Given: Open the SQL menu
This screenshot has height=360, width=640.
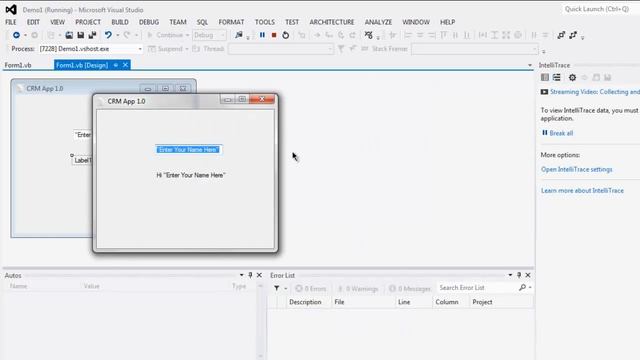Looking at the screenshot, I should pos(202,22).
